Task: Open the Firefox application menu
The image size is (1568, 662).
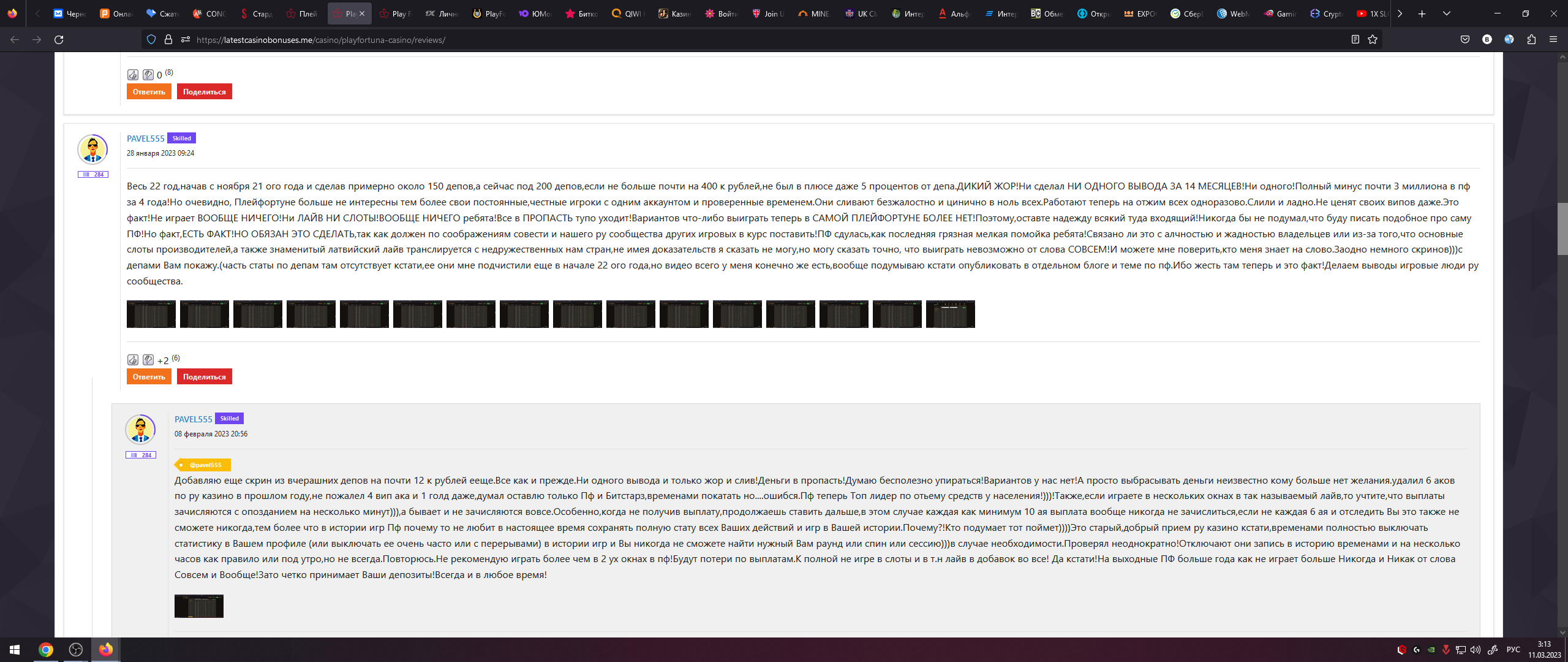Action: coord(1553,40)
